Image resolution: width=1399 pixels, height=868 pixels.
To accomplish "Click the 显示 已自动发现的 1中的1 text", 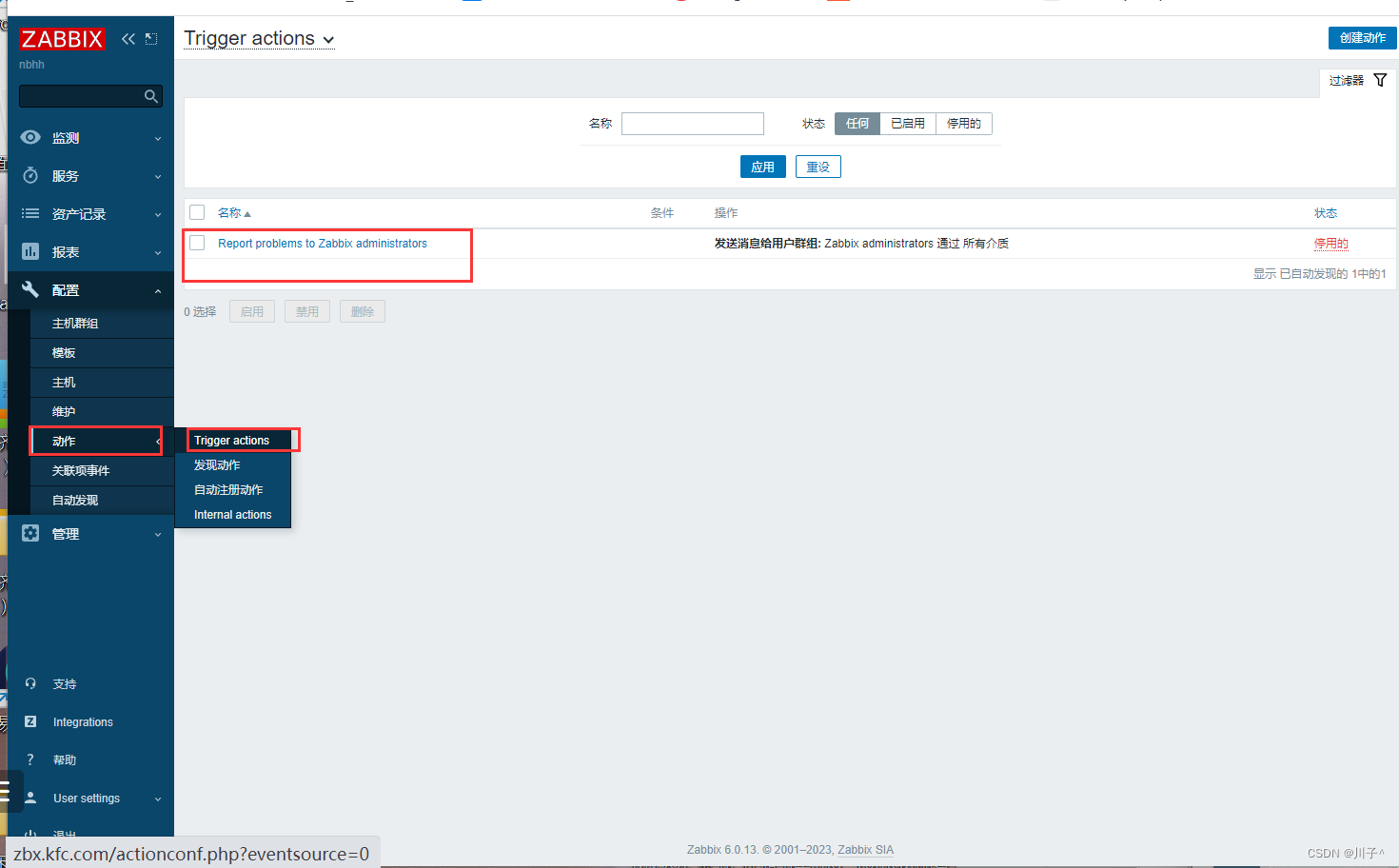I will click(1319, 274).
